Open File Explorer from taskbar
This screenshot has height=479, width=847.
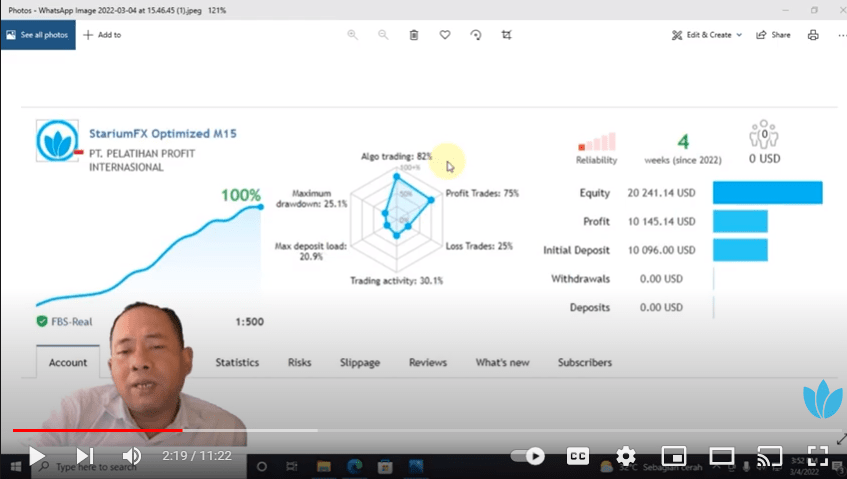tap(324, 467)
